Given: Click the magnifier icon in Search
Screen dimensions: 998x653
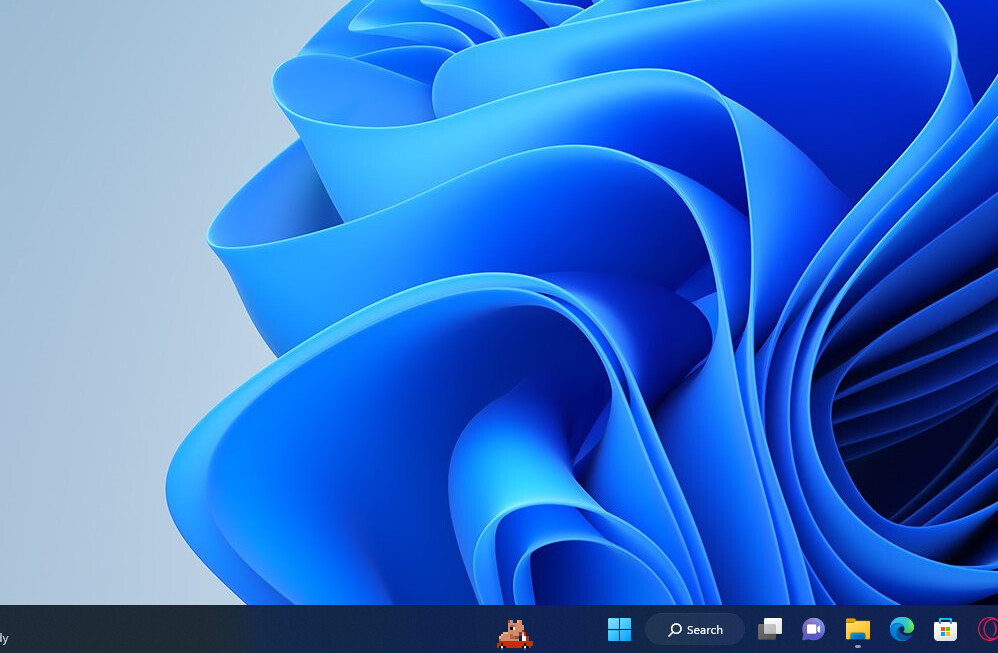Looking at the screenshot, I should point(675,630).
